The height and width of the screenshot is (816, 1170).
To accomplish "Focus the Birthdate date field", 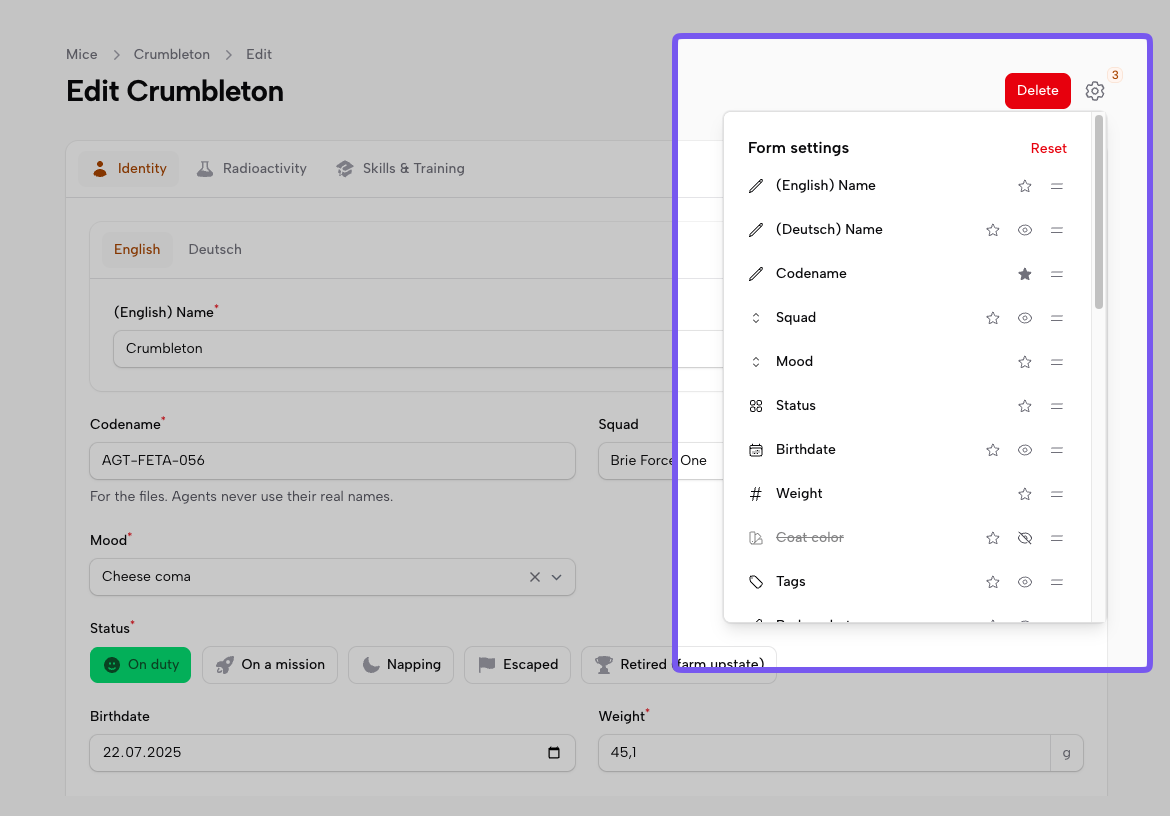I will (x=332, y=753).
